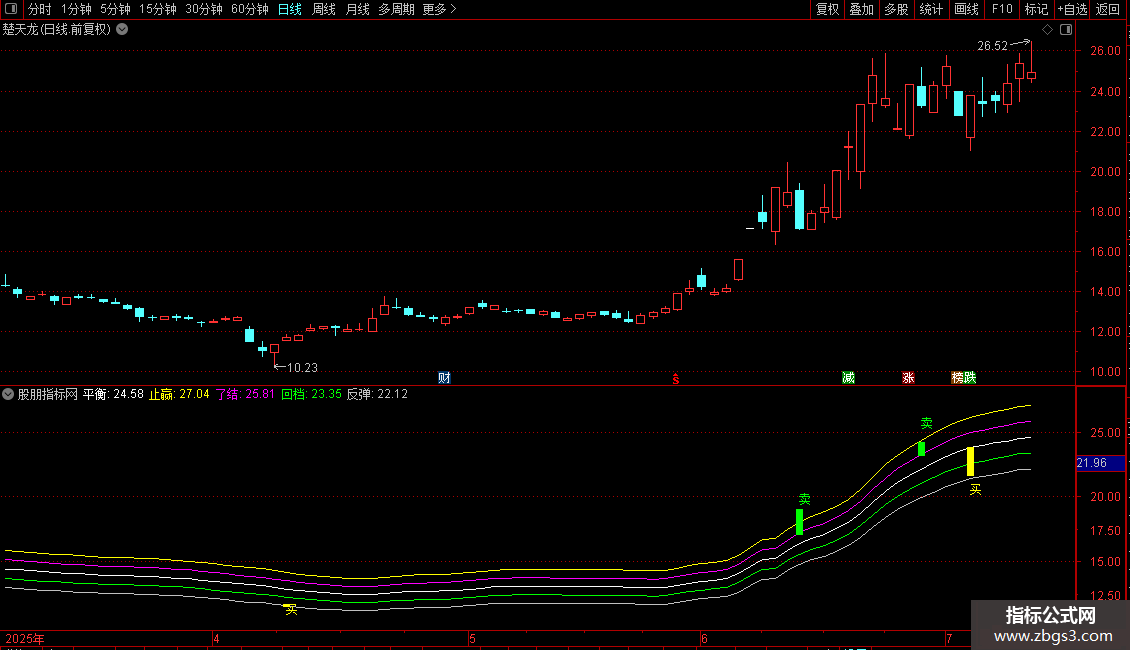The image size is (1130, 650).
Task: Click the 减 event marker
Action: pyautogui.click(x=848, y=378)
